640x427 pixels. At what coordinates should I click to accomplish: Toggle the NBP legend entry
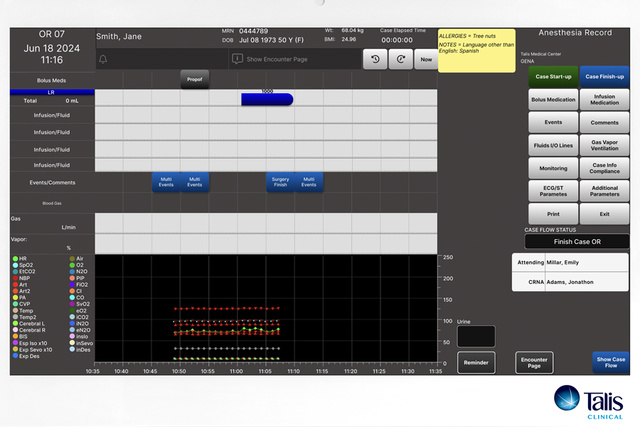pos(21,278)
